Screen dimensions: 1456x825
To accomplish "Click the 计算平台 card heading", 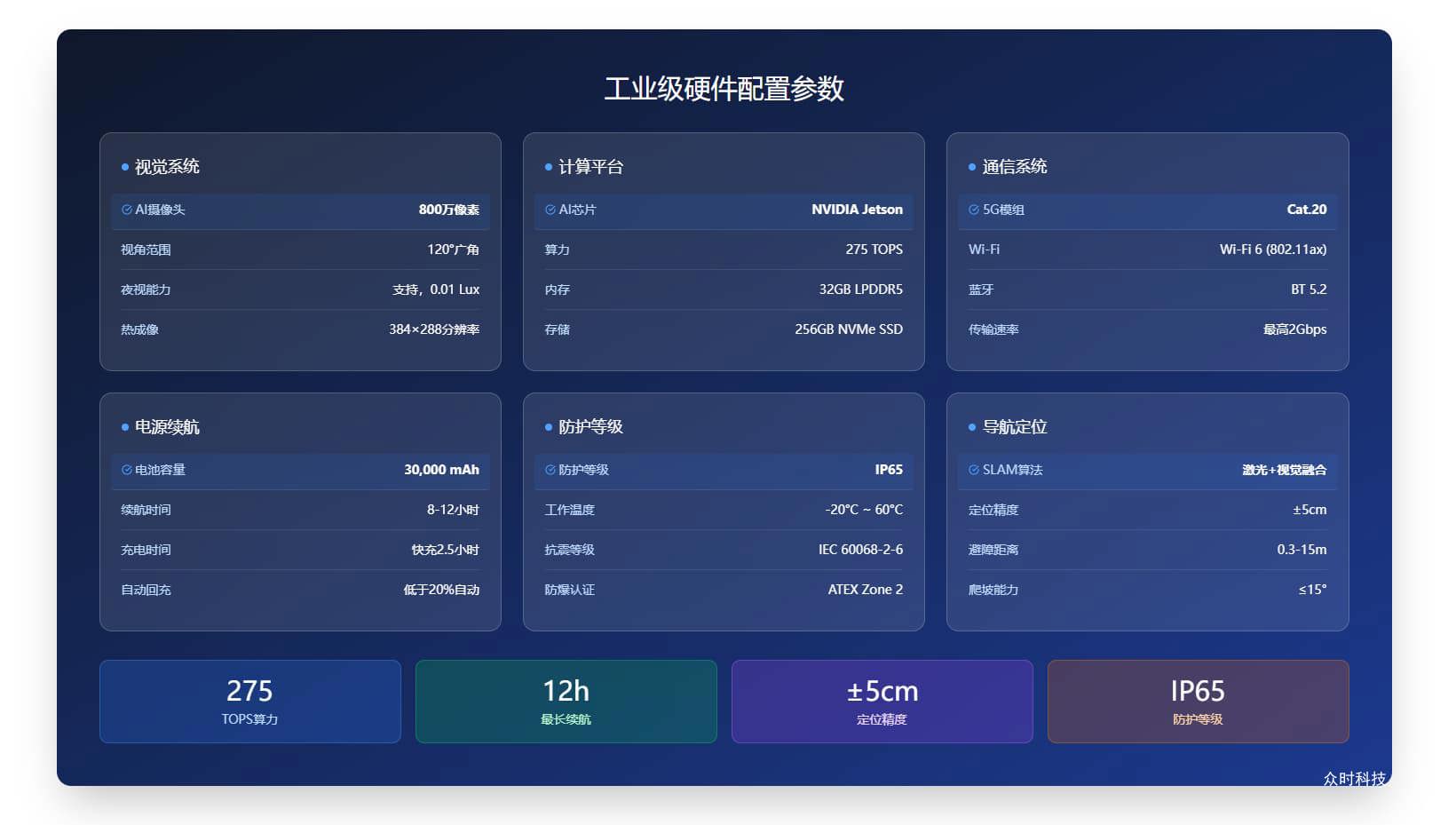I will (x=590, y=167).
